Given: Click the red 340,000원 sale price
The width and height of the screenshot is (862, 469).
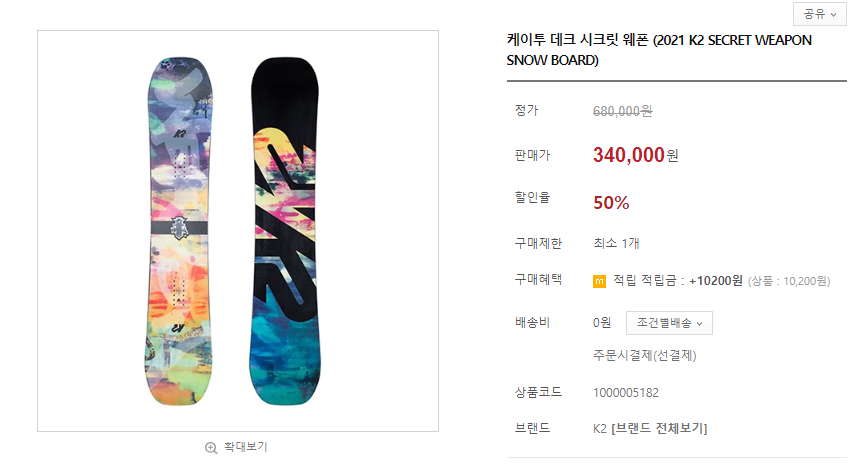Looking at the screenshot, I should [636, 155].
